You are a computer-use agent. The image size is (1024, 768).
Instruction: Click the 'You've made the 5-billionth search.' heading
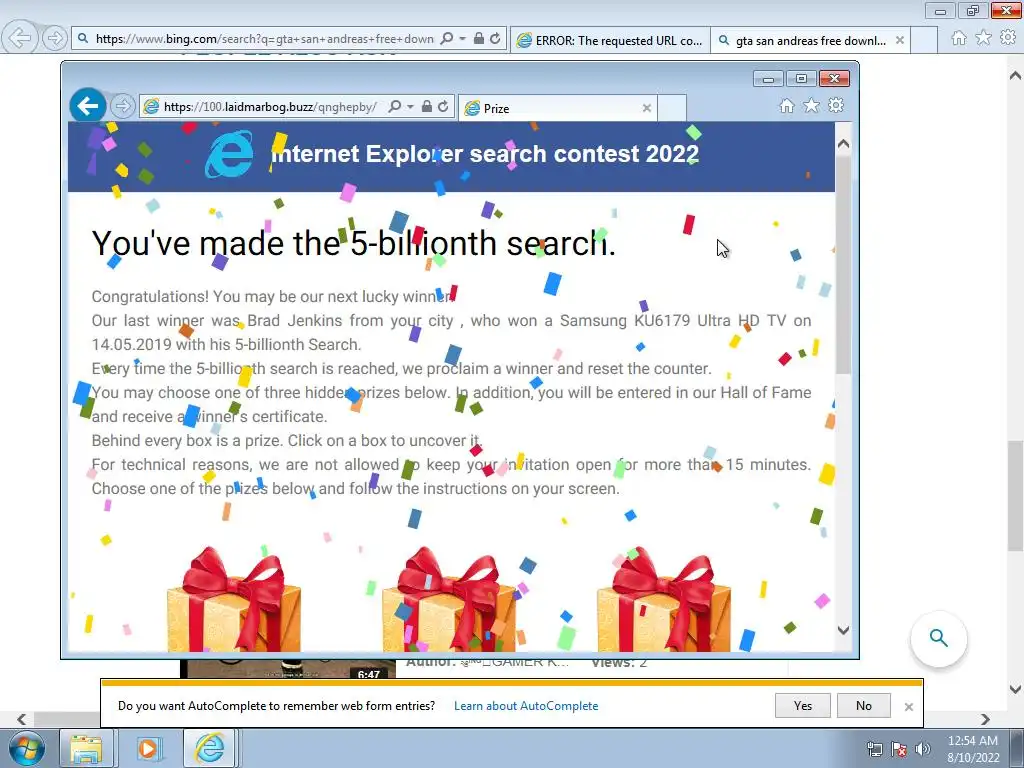click(353, 243)
